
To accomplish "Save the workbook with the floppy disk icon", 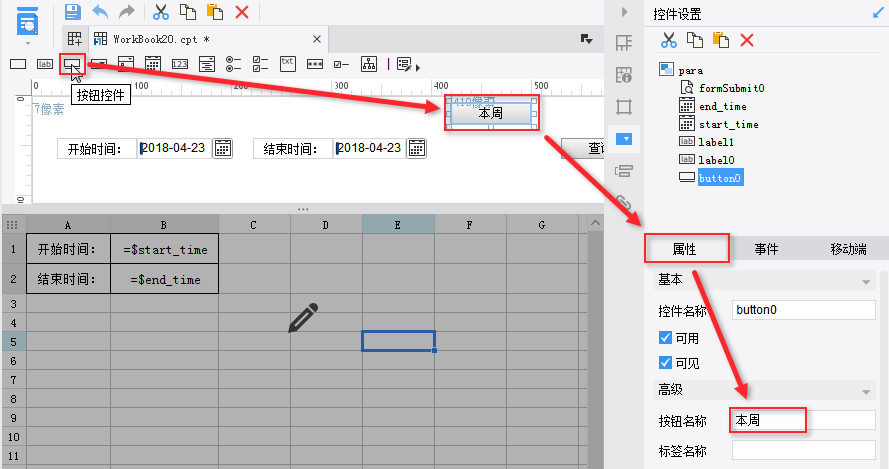I will click(73, 11).
